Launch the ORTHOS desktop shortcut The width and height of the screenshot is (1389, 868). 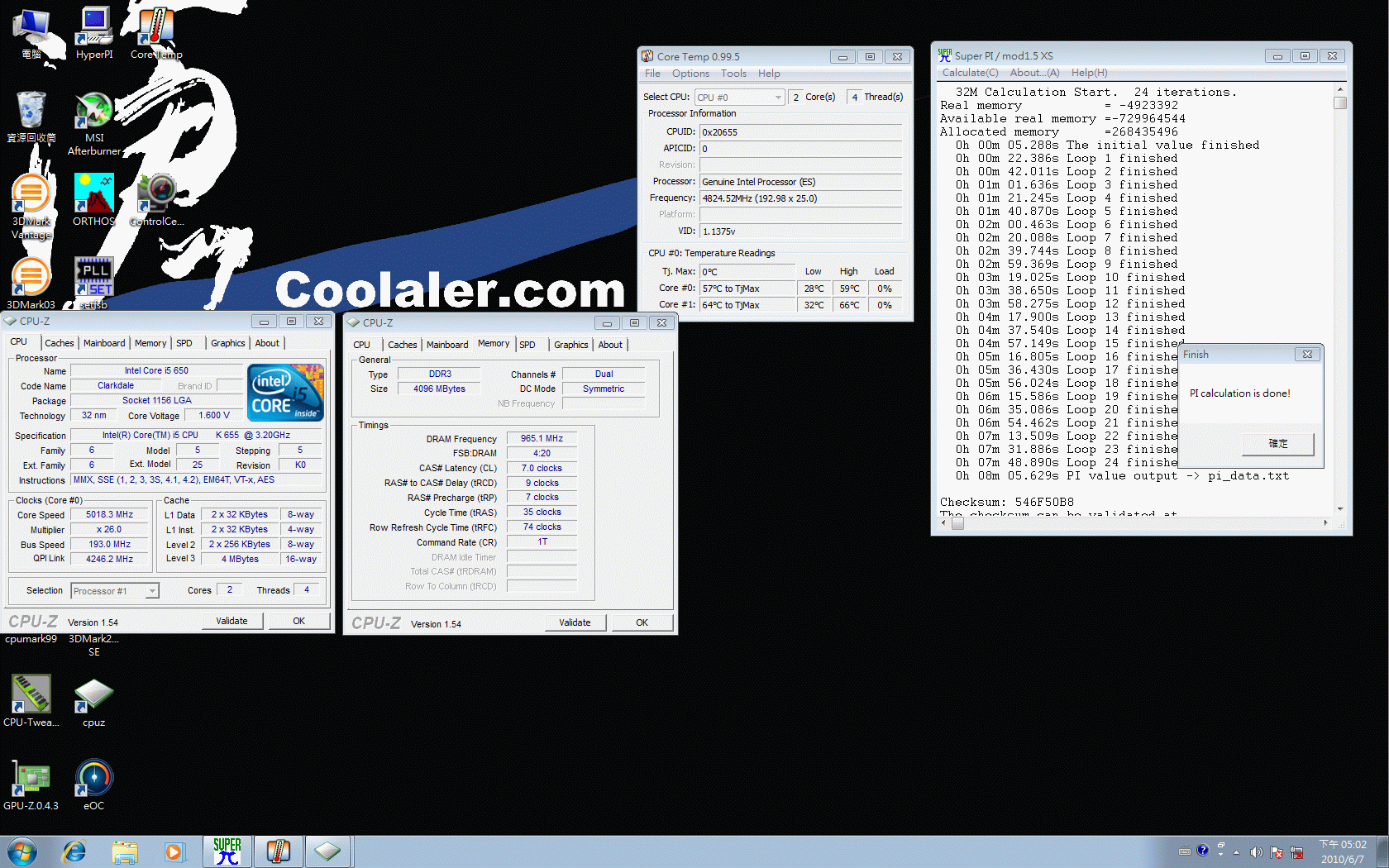[x=94, y=199]
